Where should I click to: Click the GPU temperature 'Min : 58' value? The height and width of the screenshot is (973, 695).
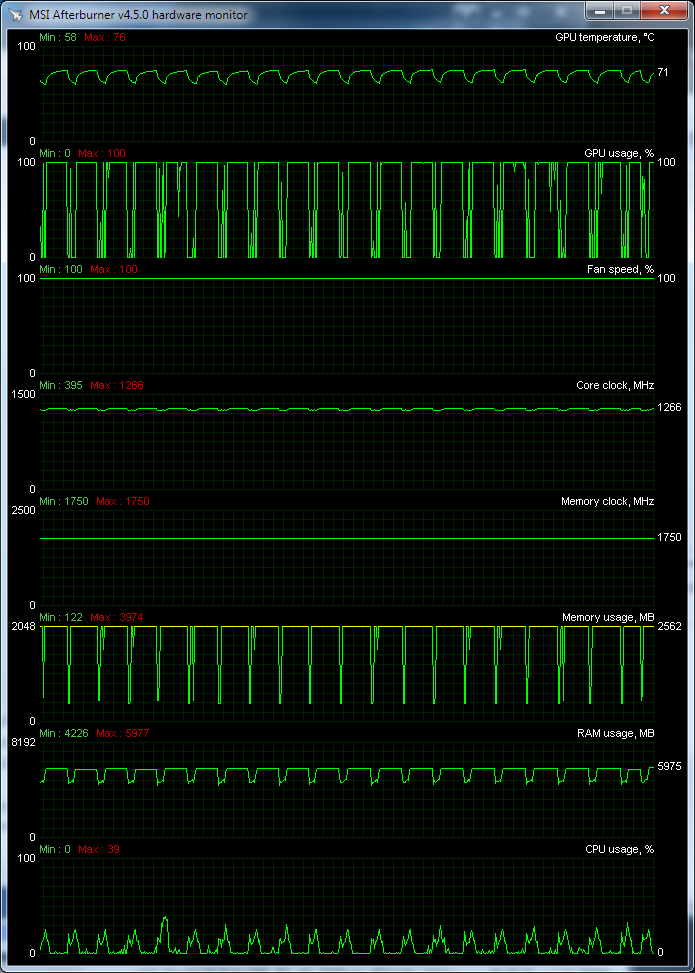(x=58, y=37)
